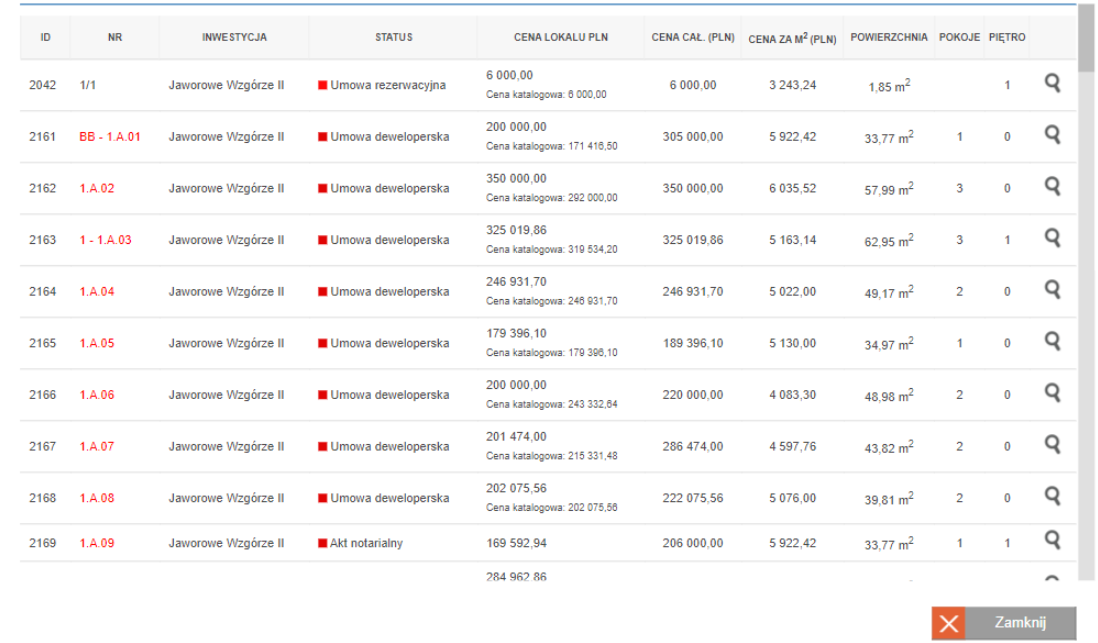
Task: Click total price '189 396,10'
Action: click(x=693, y=343)
